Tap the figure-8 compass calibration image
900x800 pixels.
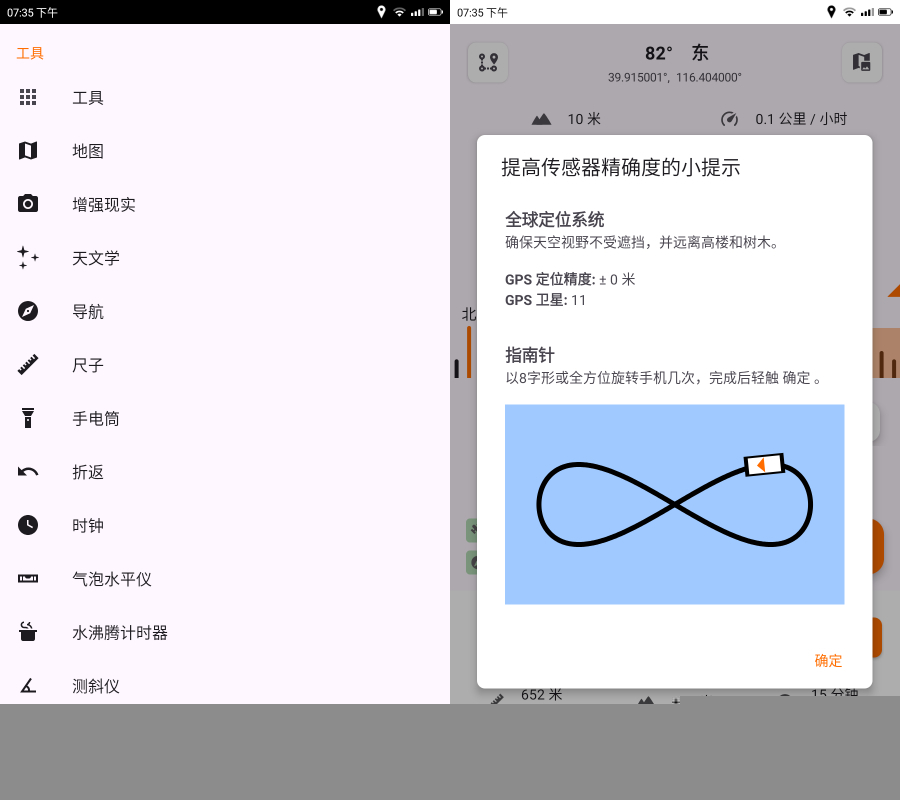coord(674,504)
